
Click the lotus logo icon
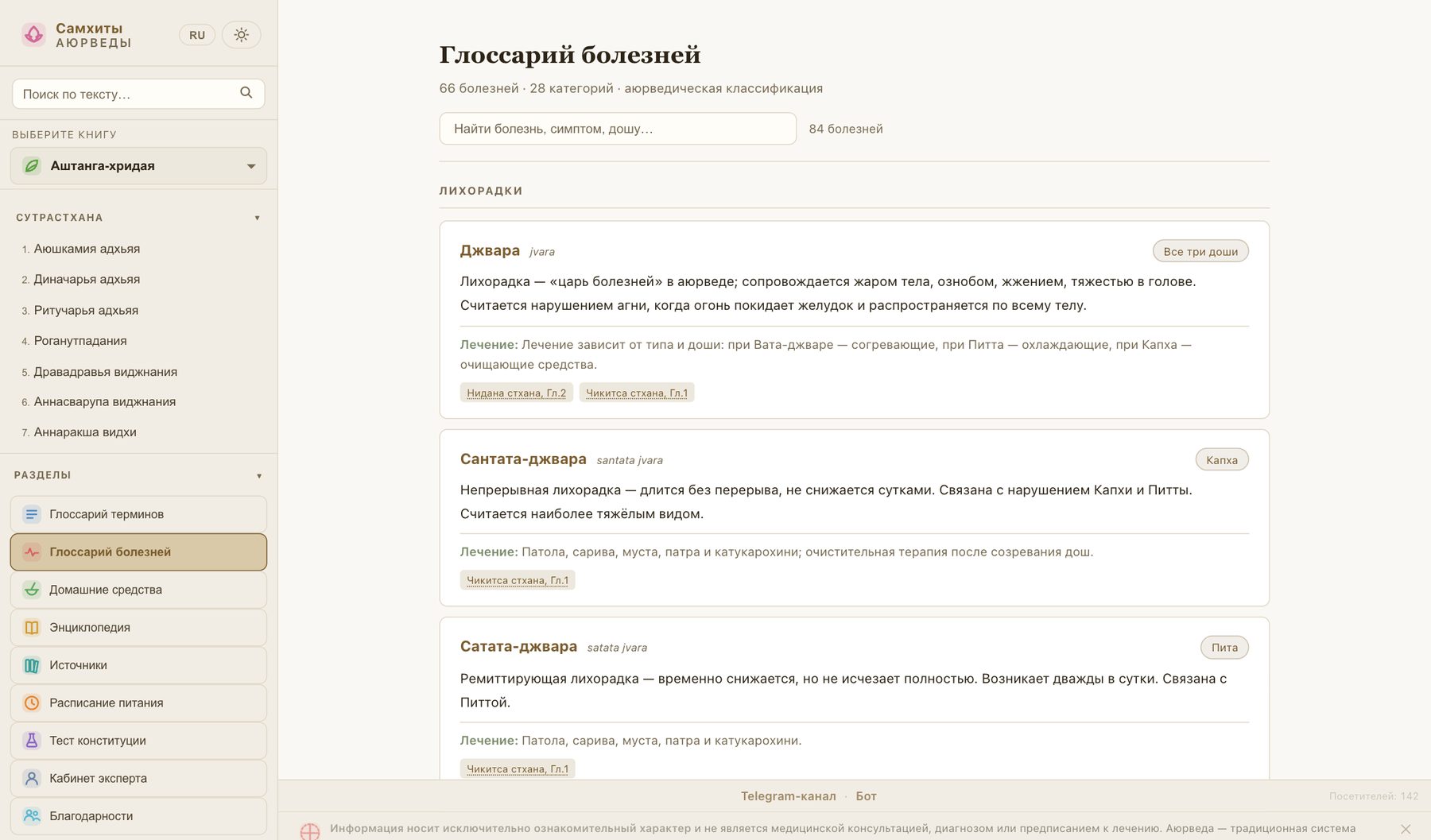[33, 34]
